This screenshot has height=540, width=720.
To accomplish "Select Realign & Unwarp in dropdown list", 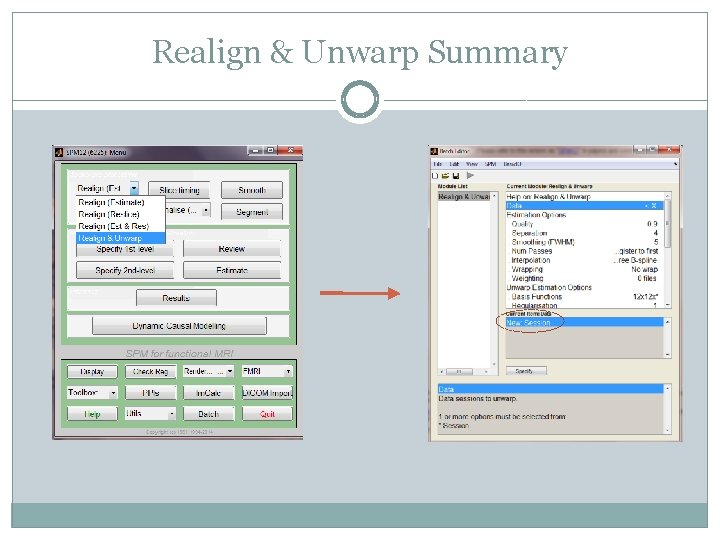I will pos(120,238).
